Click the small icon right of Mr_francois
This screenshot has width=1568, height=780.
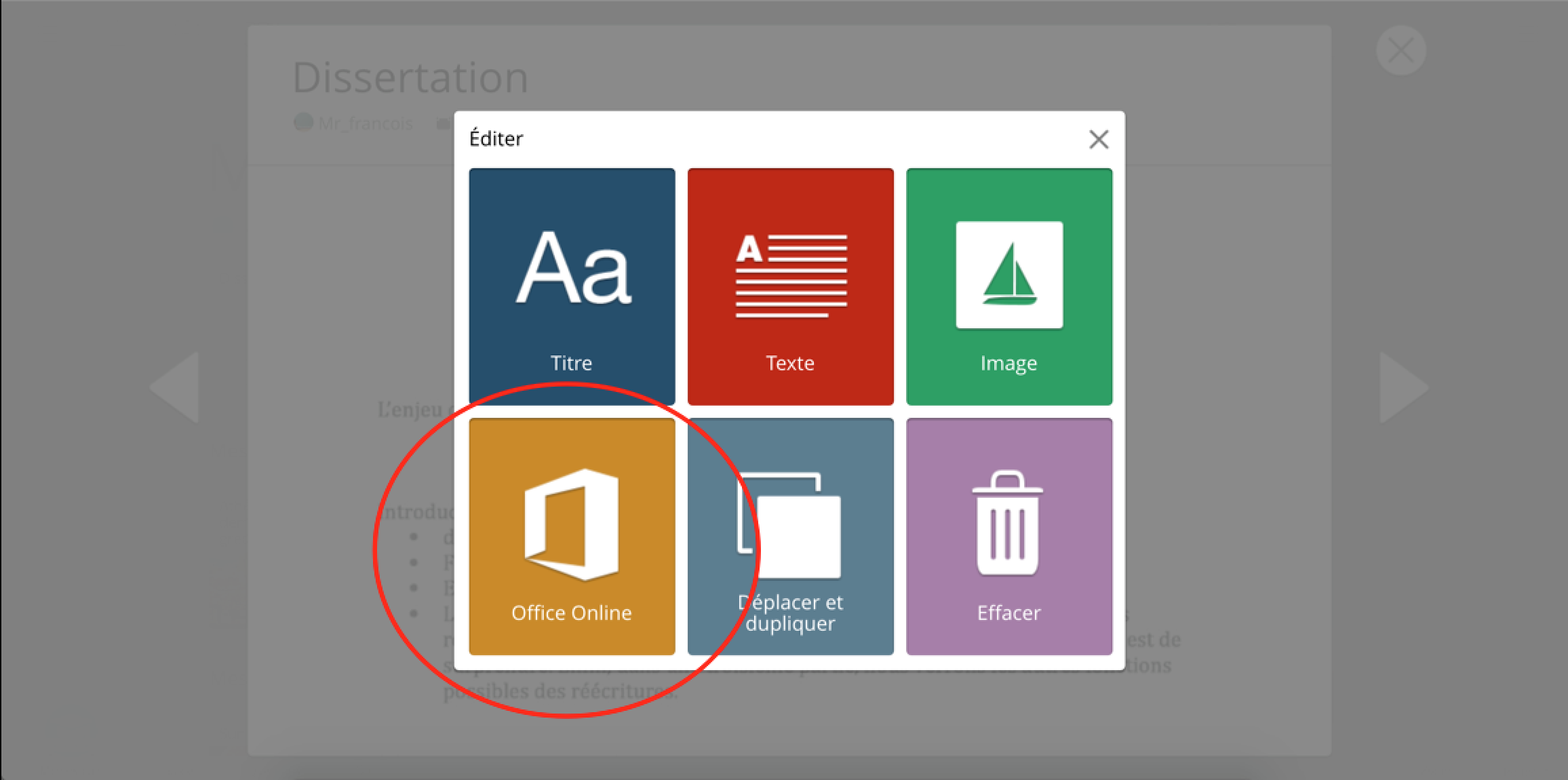[x=444, y=123]
